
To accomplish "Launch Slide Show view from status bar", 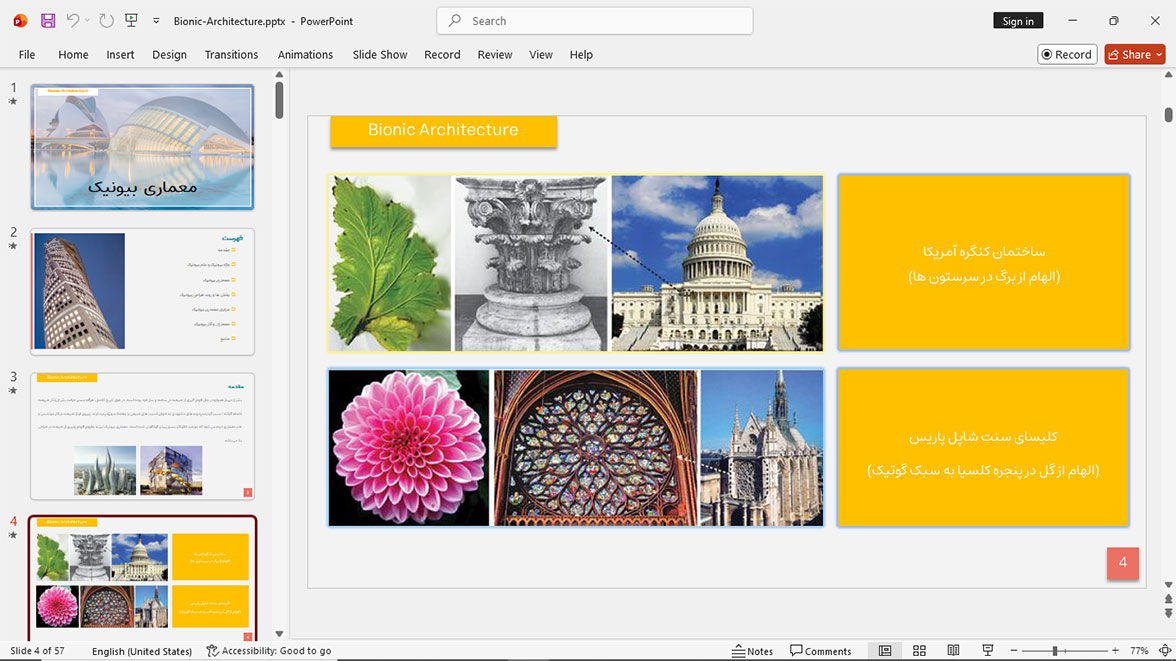I will (x=988, y=650).
